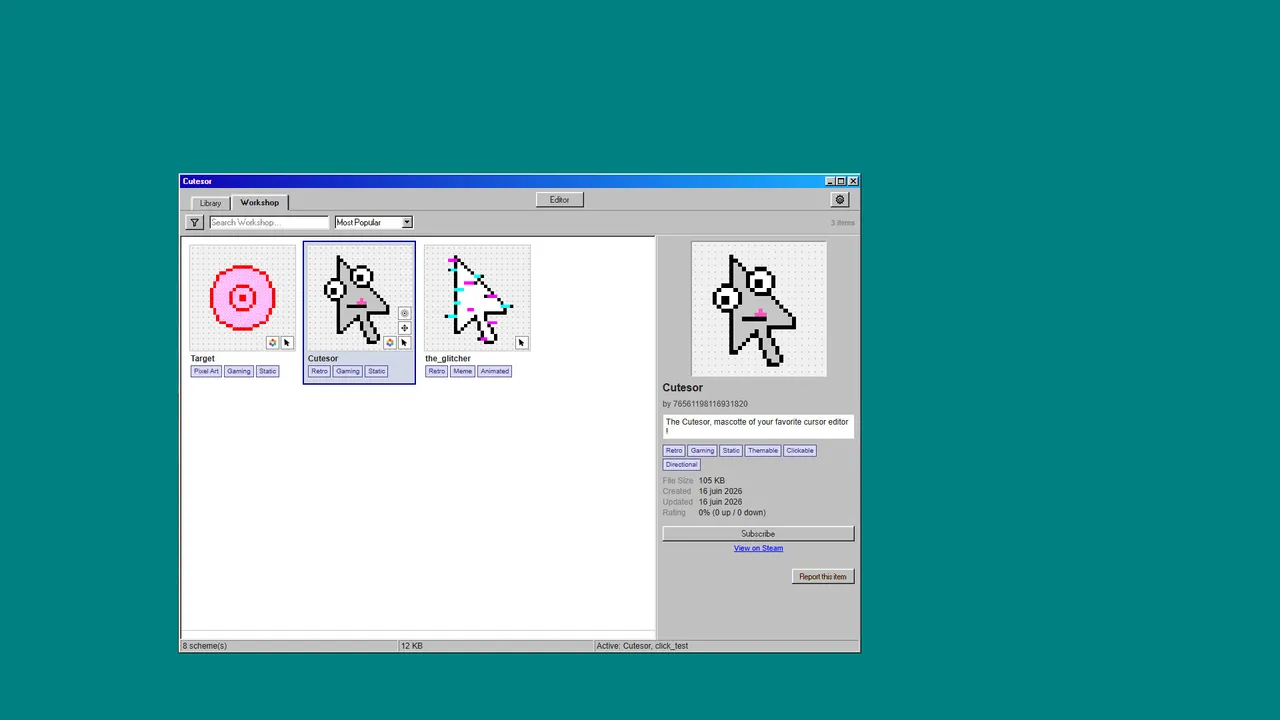Click the '105 KB' file size value
1280x720 pixels.
[x=712, y=481]
